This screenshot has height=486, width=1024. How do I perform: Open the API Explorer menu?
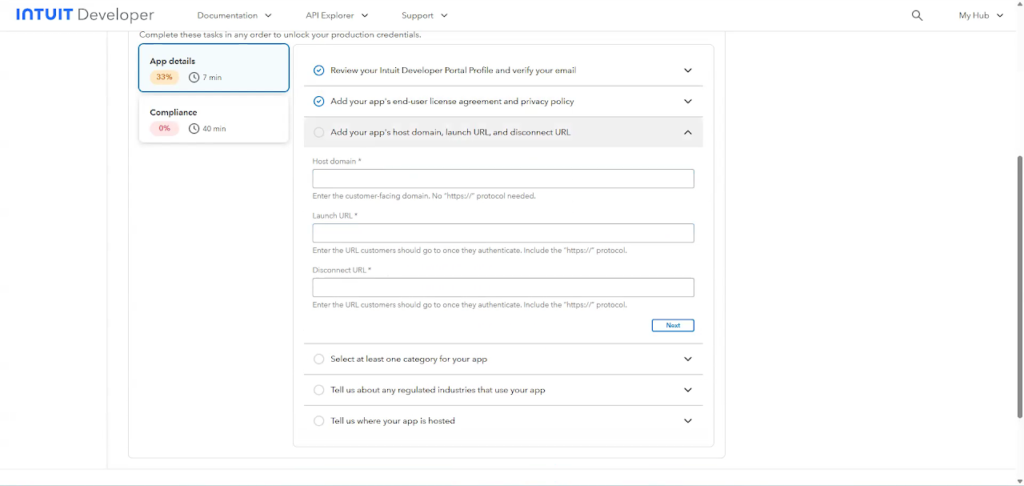tap(337, 16)
